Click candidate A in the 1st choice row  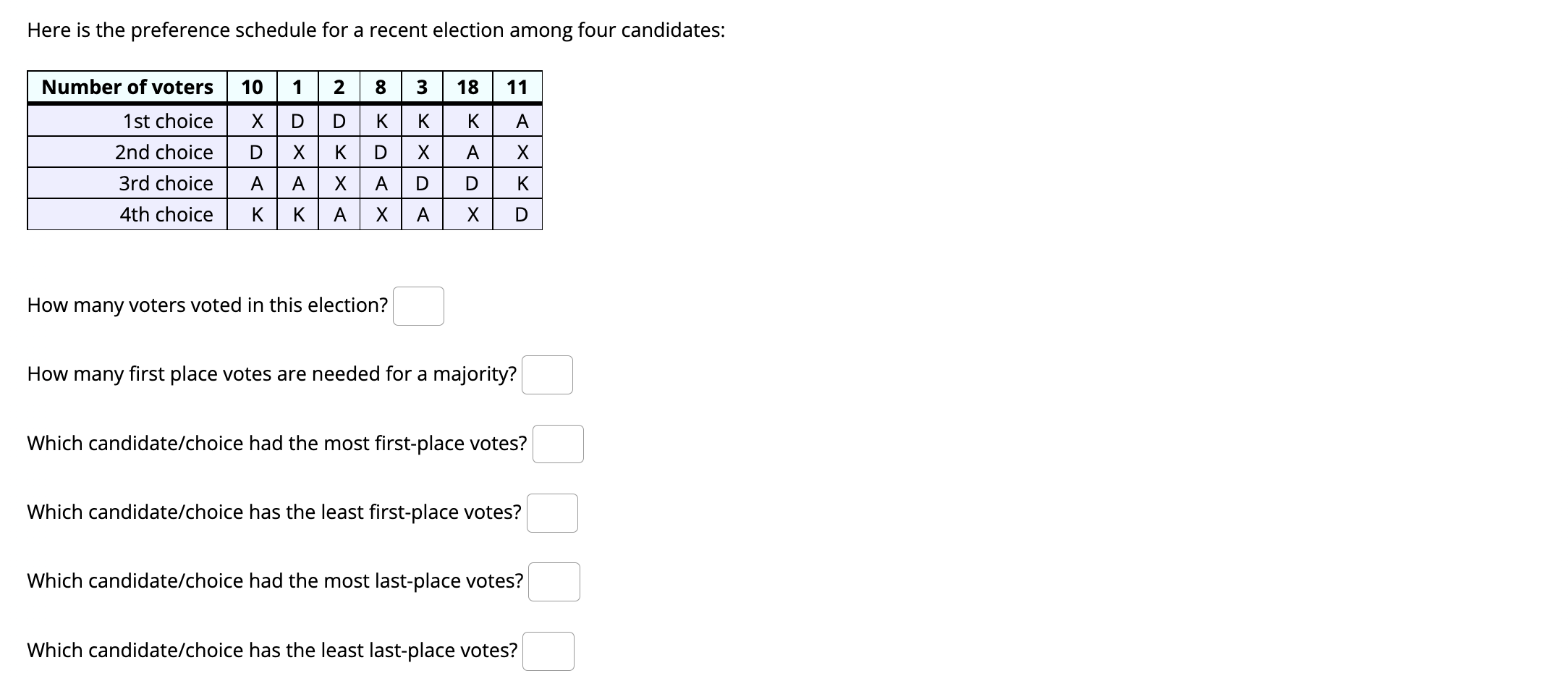pos(522,122)
